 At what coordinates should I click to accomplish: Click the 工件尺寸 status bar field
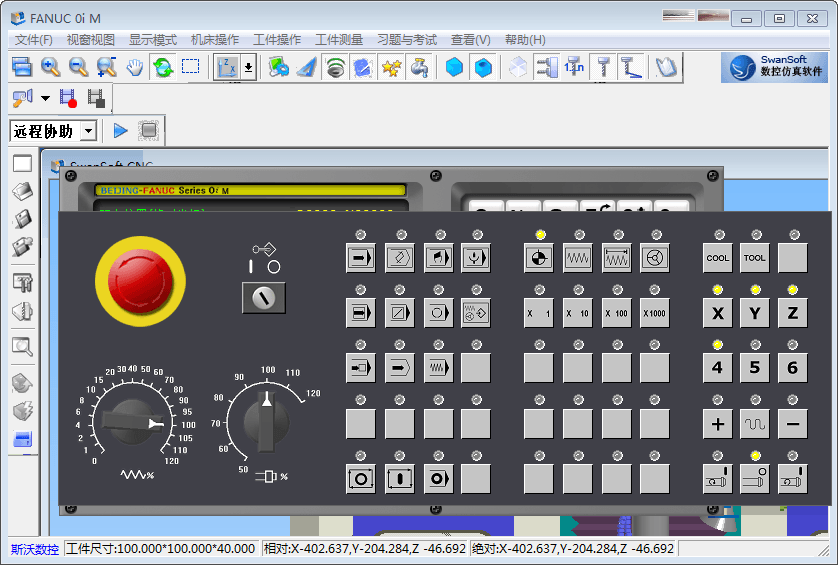click(x=161, y=549)
